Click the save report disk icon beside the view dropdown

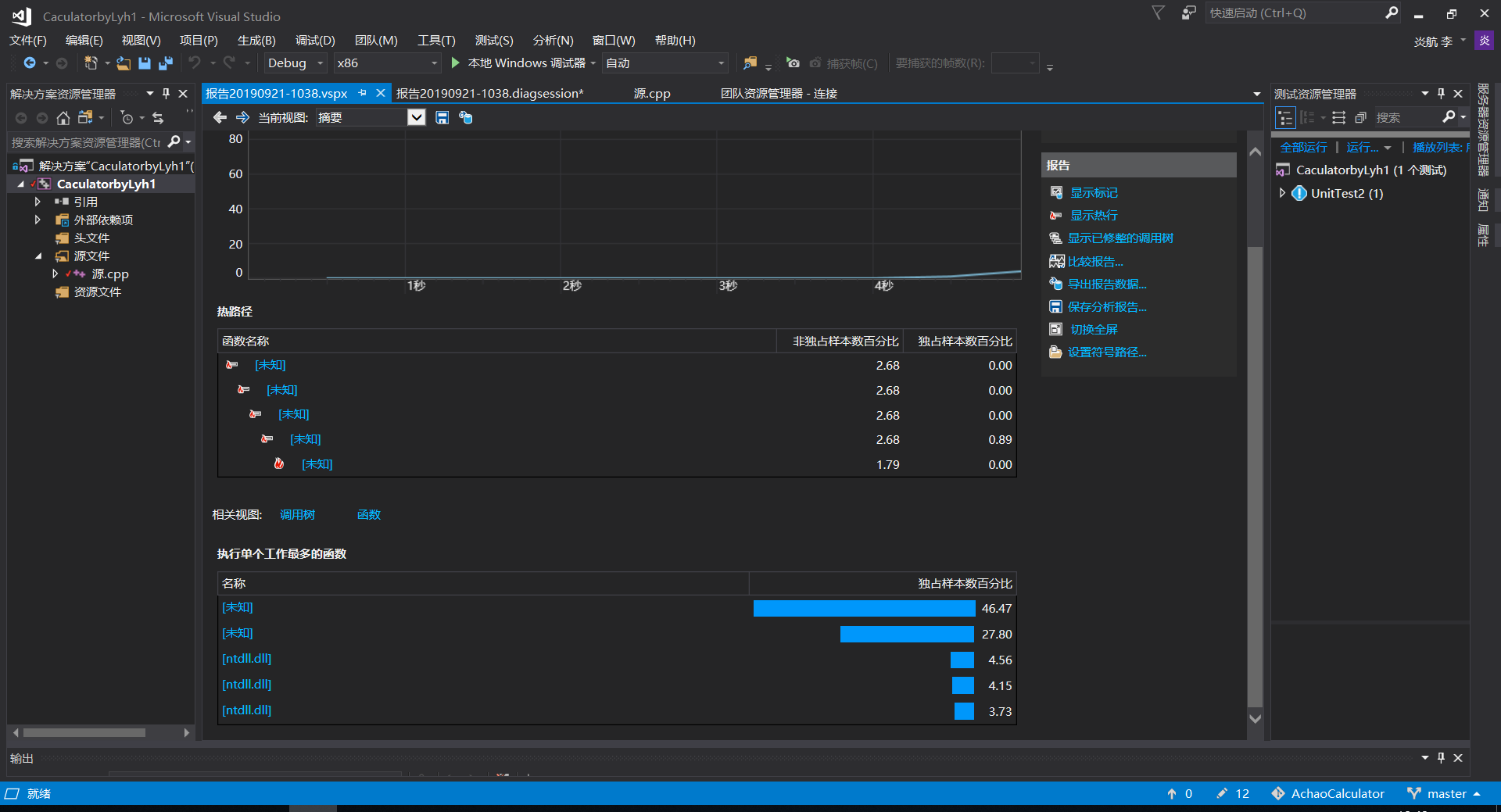click(442, 117)
